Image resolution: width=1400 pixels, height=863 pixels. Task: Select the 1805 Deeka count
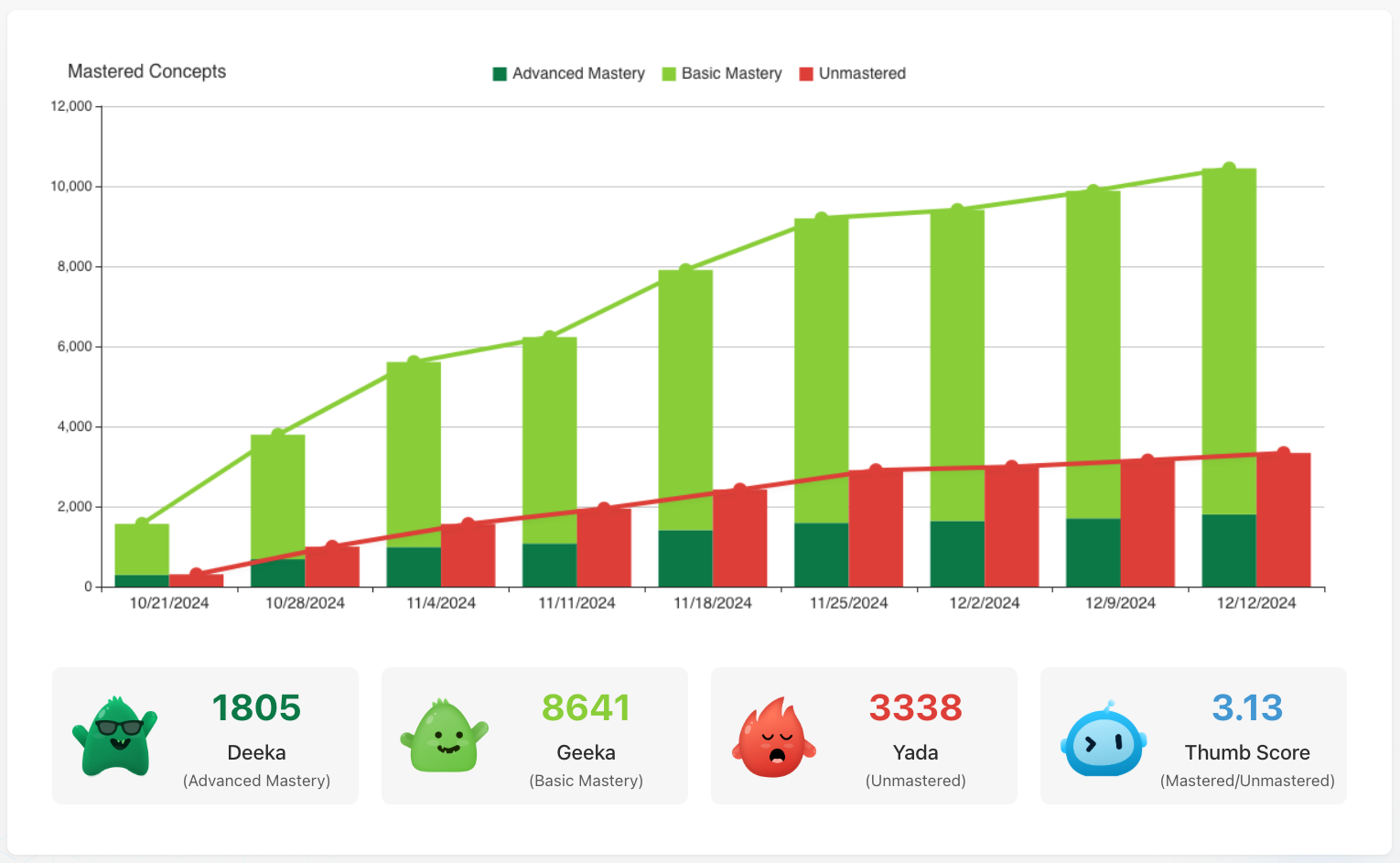point(256,707)
